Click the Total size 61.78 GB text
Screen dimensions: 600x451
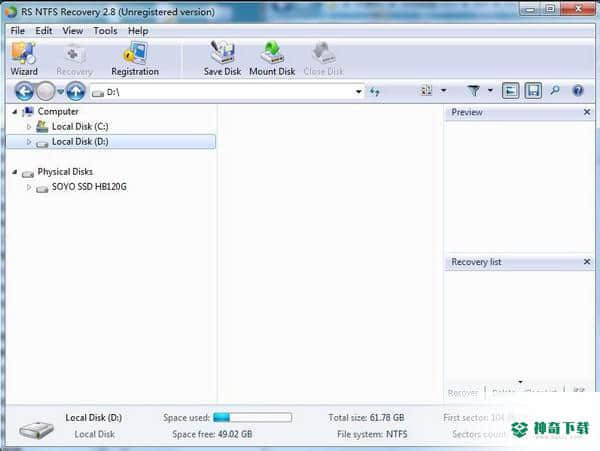point(366,418)
